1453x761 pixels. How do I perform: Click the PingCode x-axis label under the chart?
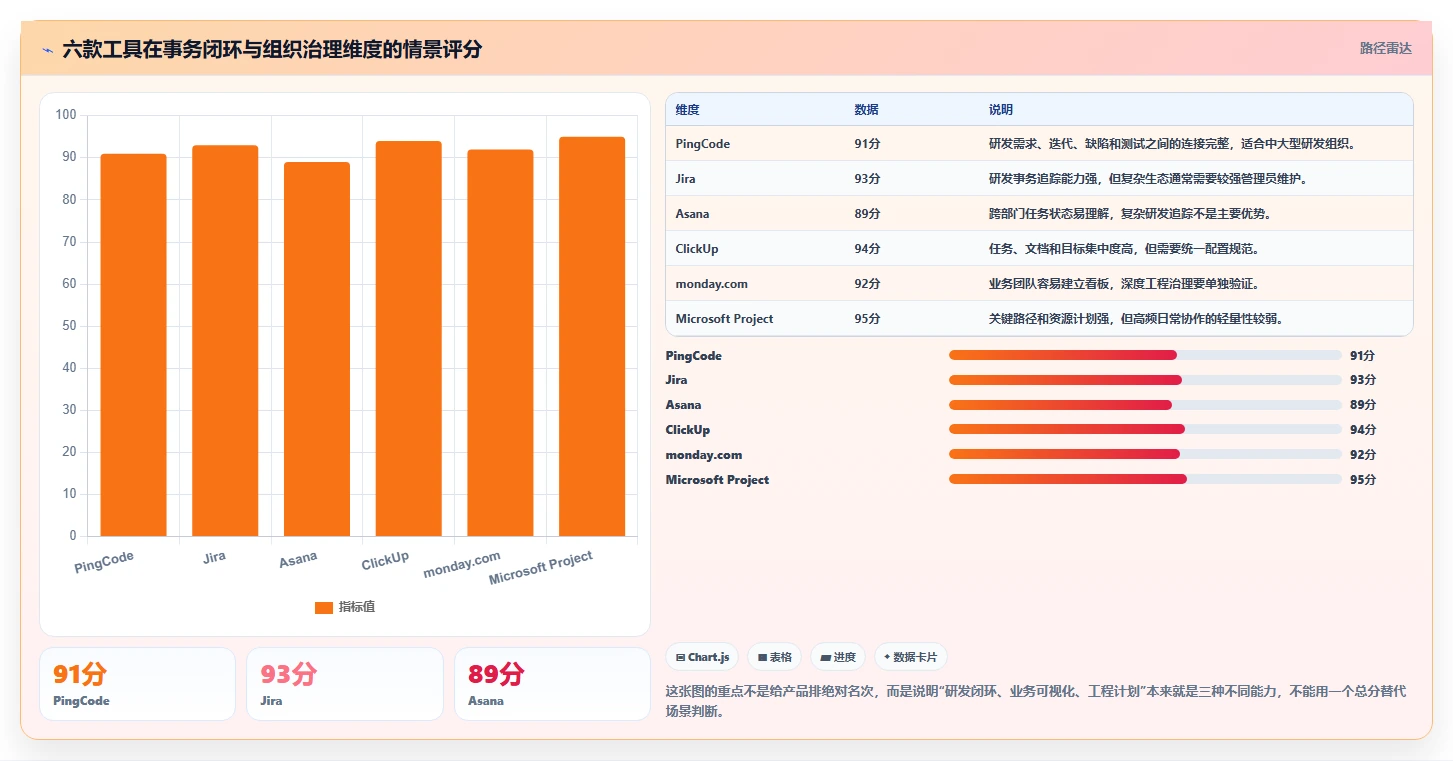coord(104,562)
